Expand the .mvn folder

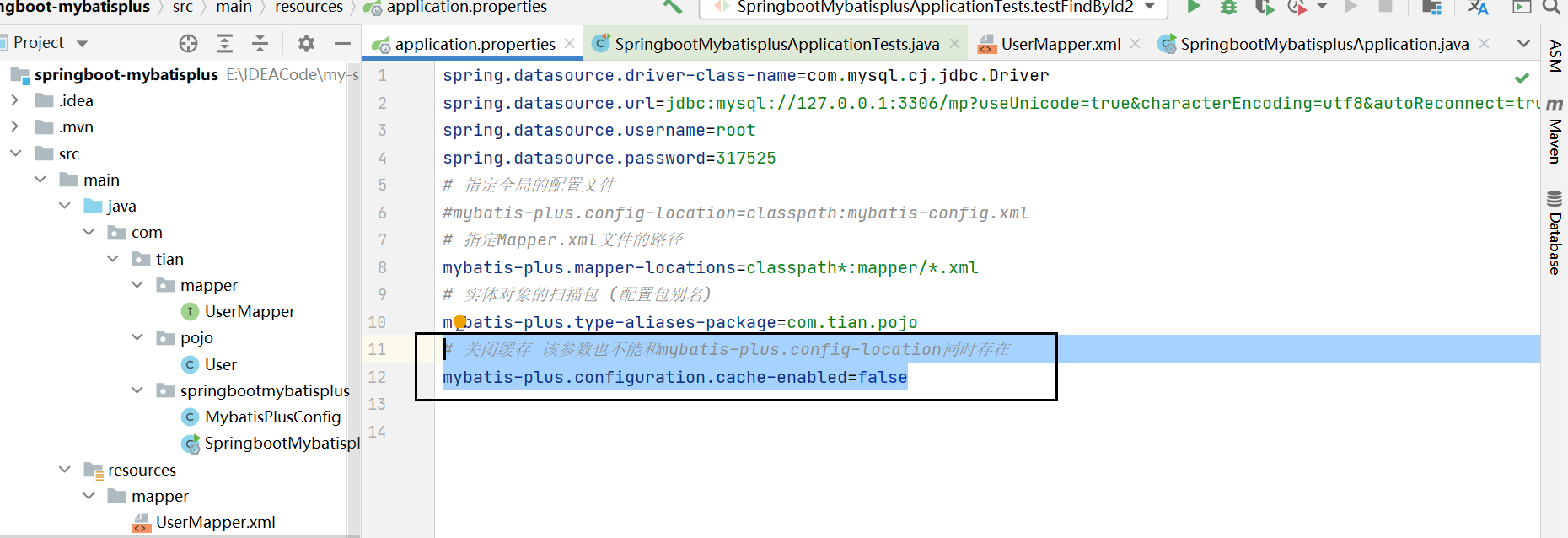pyautogui.click(x=14, y=126)
